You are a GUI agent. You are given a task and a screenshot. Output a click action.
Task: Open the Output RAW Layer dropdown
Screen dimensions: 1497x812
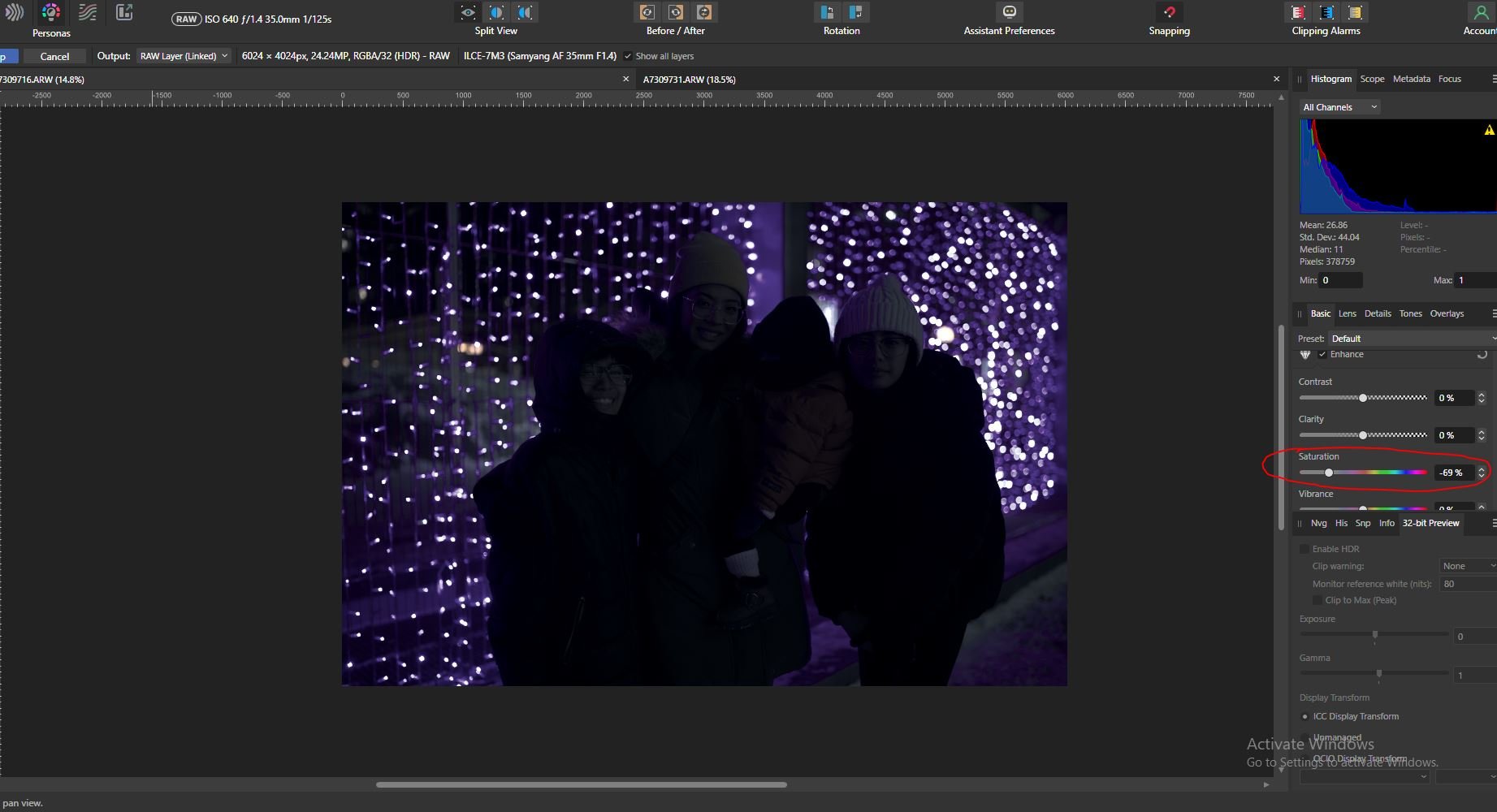point(184,56)
